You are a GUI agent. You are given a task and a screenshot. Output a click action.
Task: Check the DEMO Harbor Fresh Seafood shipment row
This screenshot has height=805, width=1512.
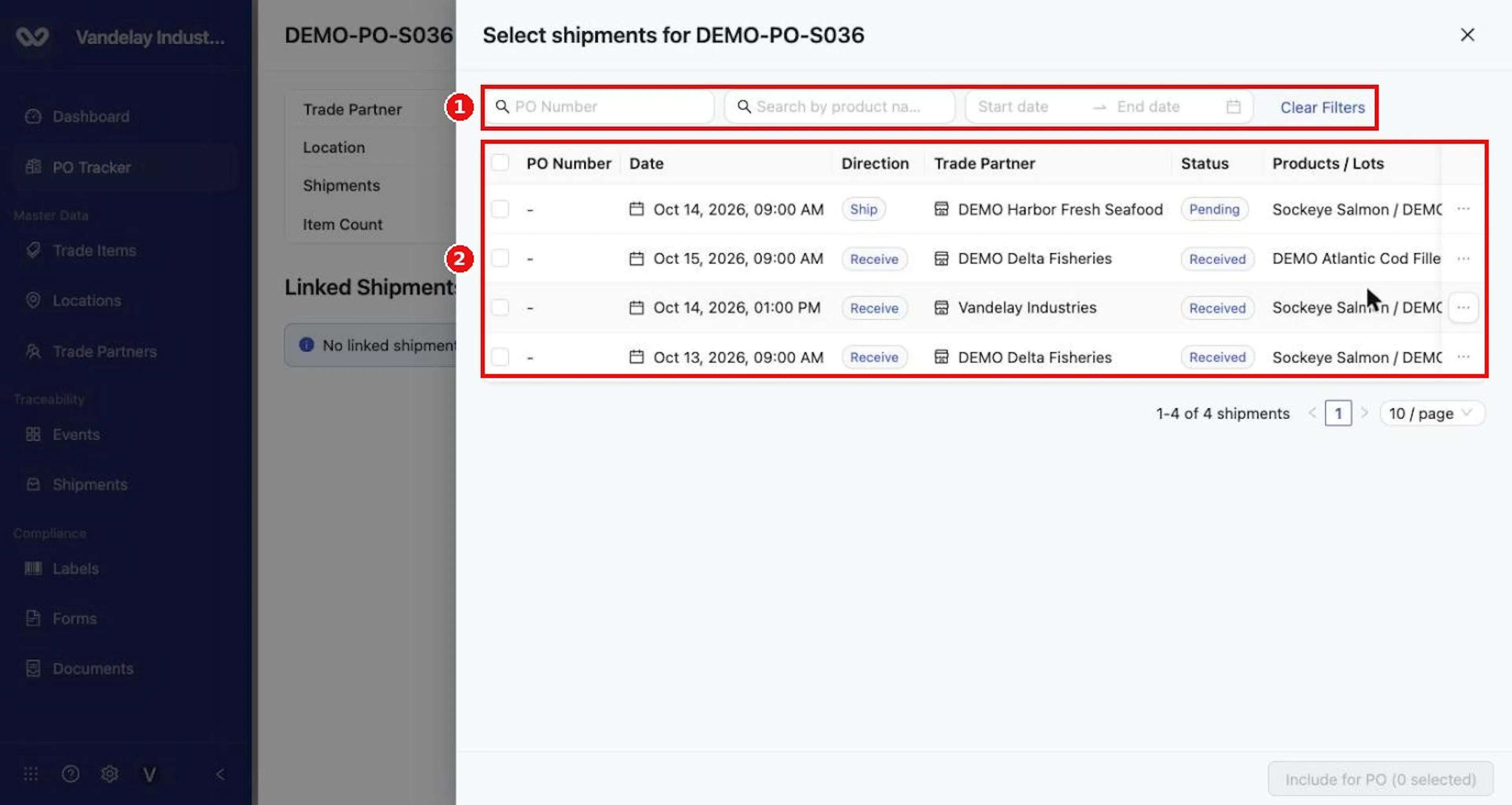(500, 209)
